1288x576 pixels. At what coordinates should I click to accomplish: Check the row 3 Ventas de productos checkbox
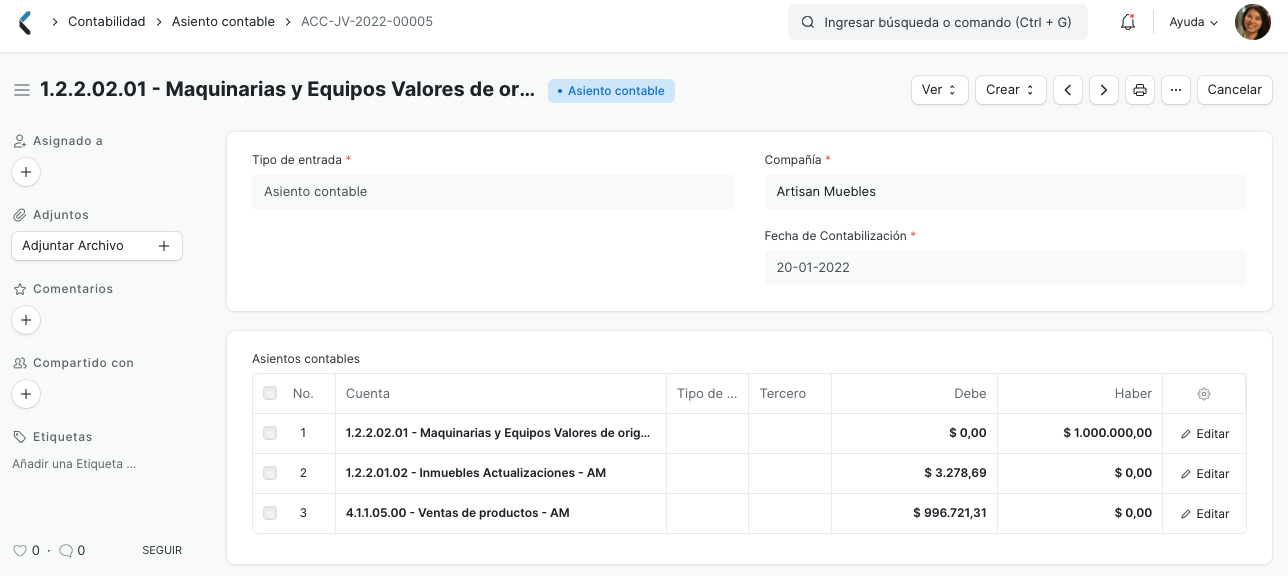coord(270,513)
